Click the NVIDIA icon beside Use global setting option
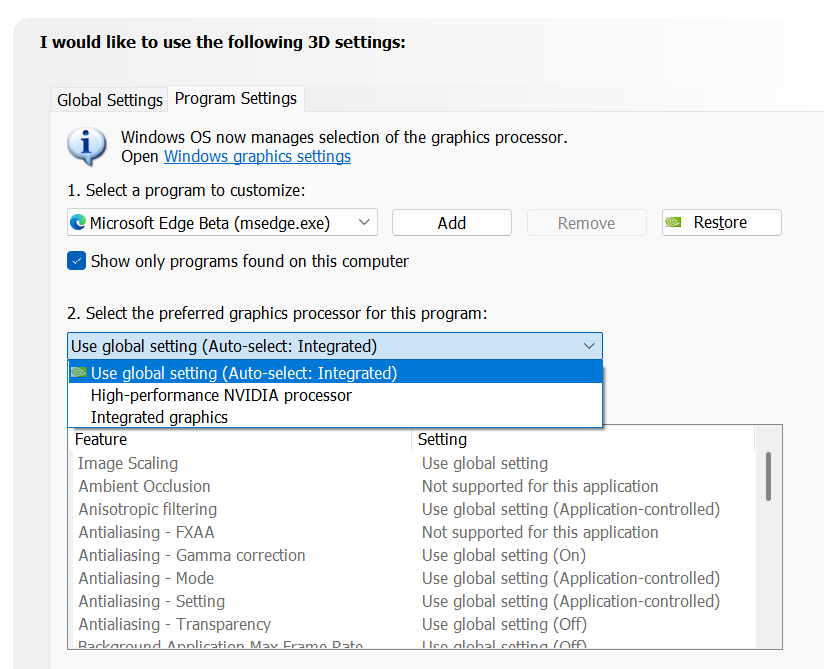The width and height of the screenshot is (824, 669). [79, 372]
